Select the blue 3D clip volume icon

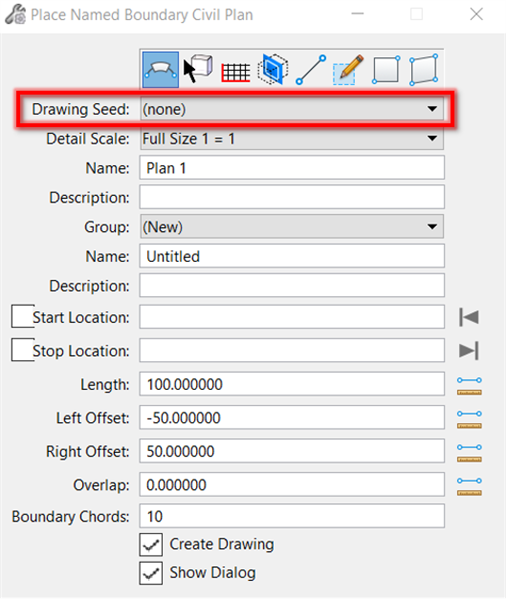(x=273, y=69)
